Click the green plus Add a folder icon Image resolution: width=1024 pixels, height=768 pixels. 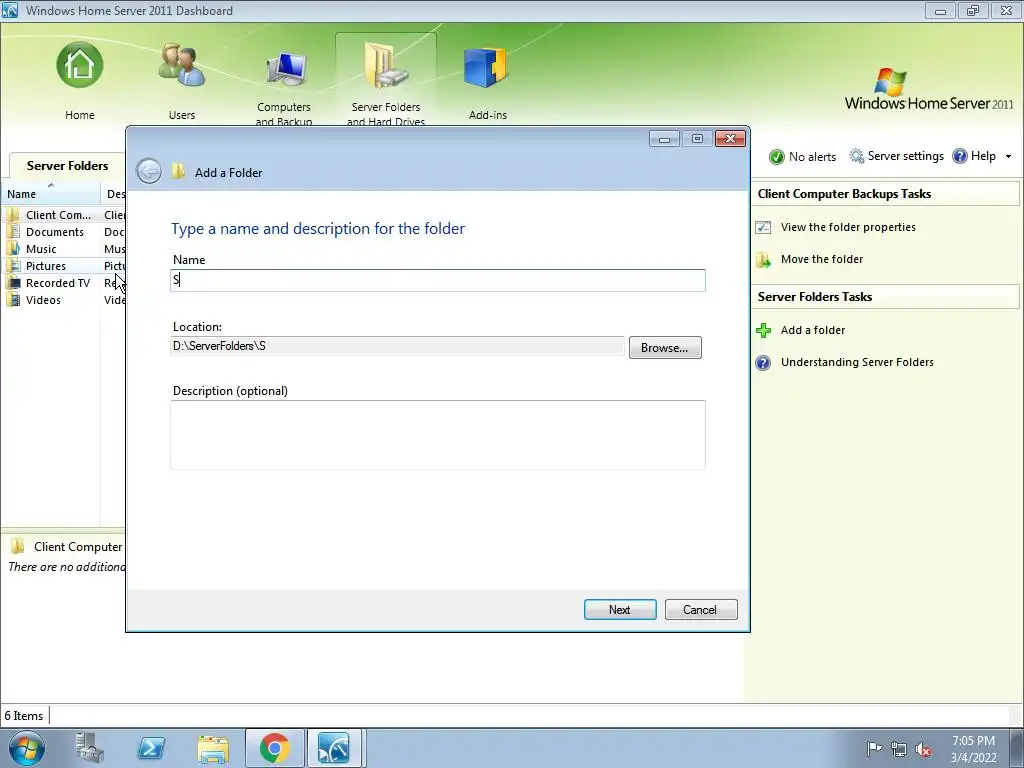click(x=763, y=330)
